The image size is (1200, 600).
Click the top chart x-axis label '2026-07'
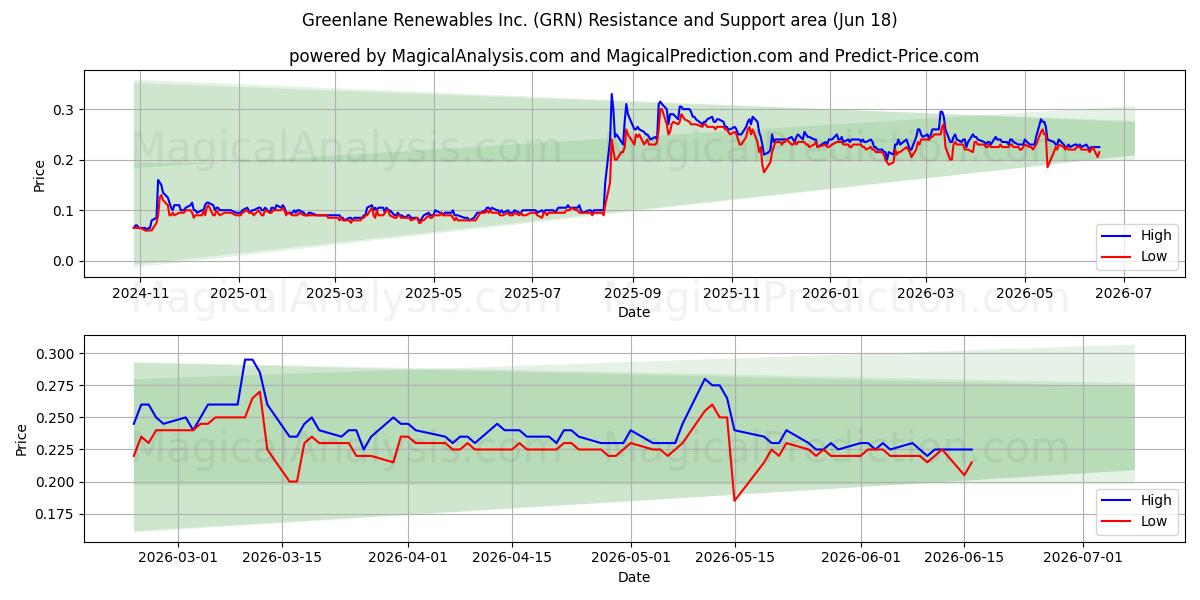pos(1124,293)
